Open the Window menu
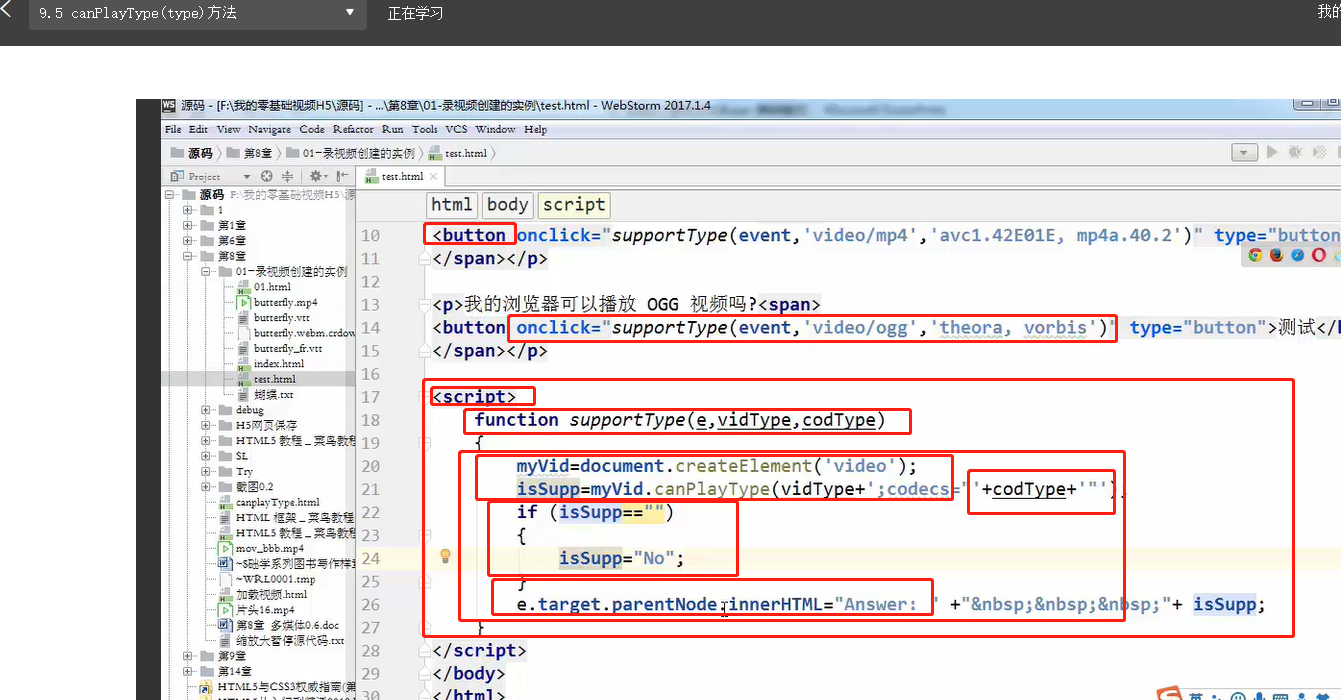The image size is (1341, 700). pyautogui.click(x=496, y=129)
